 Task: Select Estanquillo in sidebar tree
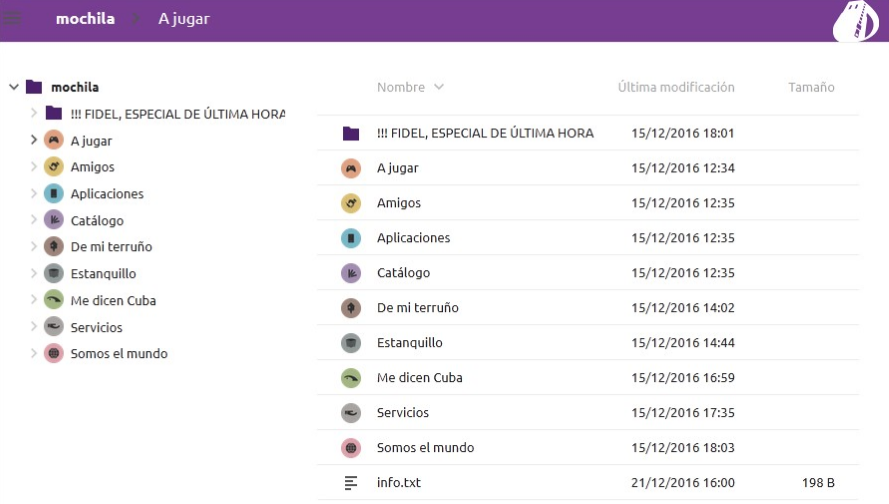[x=103, y=274]
